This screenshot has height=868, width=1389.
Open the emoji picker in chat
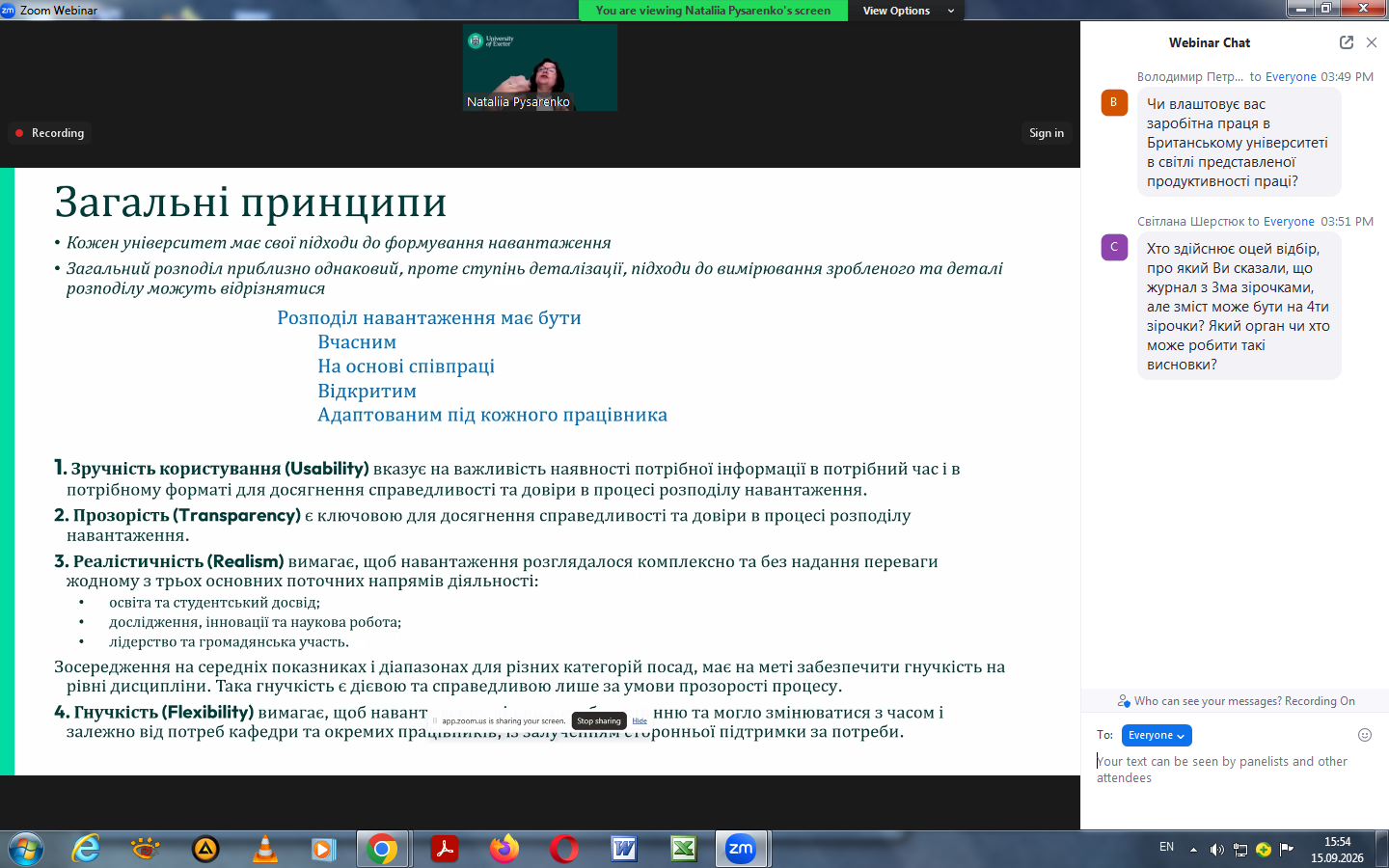(1365, 735)
